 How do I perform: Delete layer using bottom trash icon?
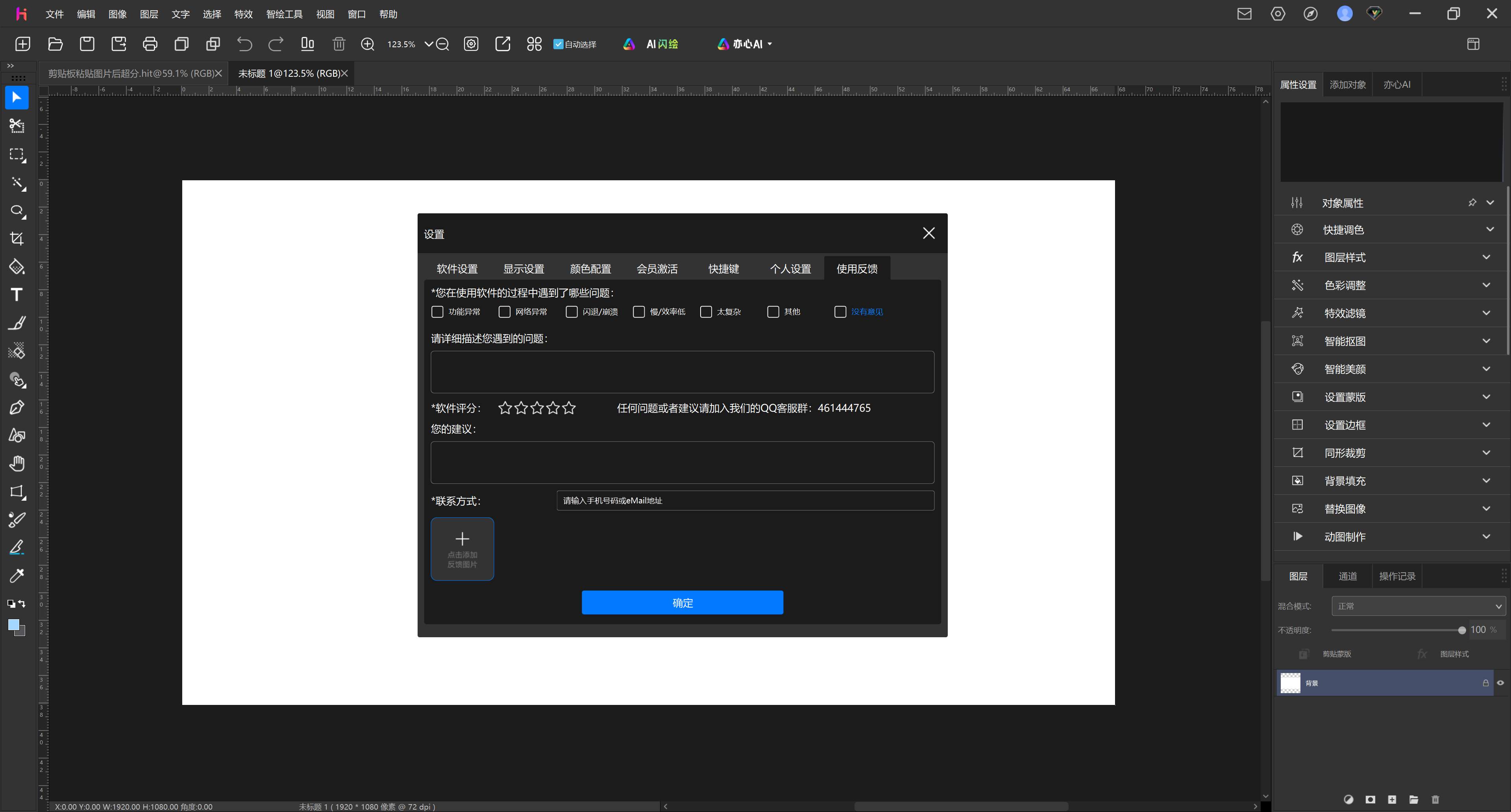[1435, 800]
